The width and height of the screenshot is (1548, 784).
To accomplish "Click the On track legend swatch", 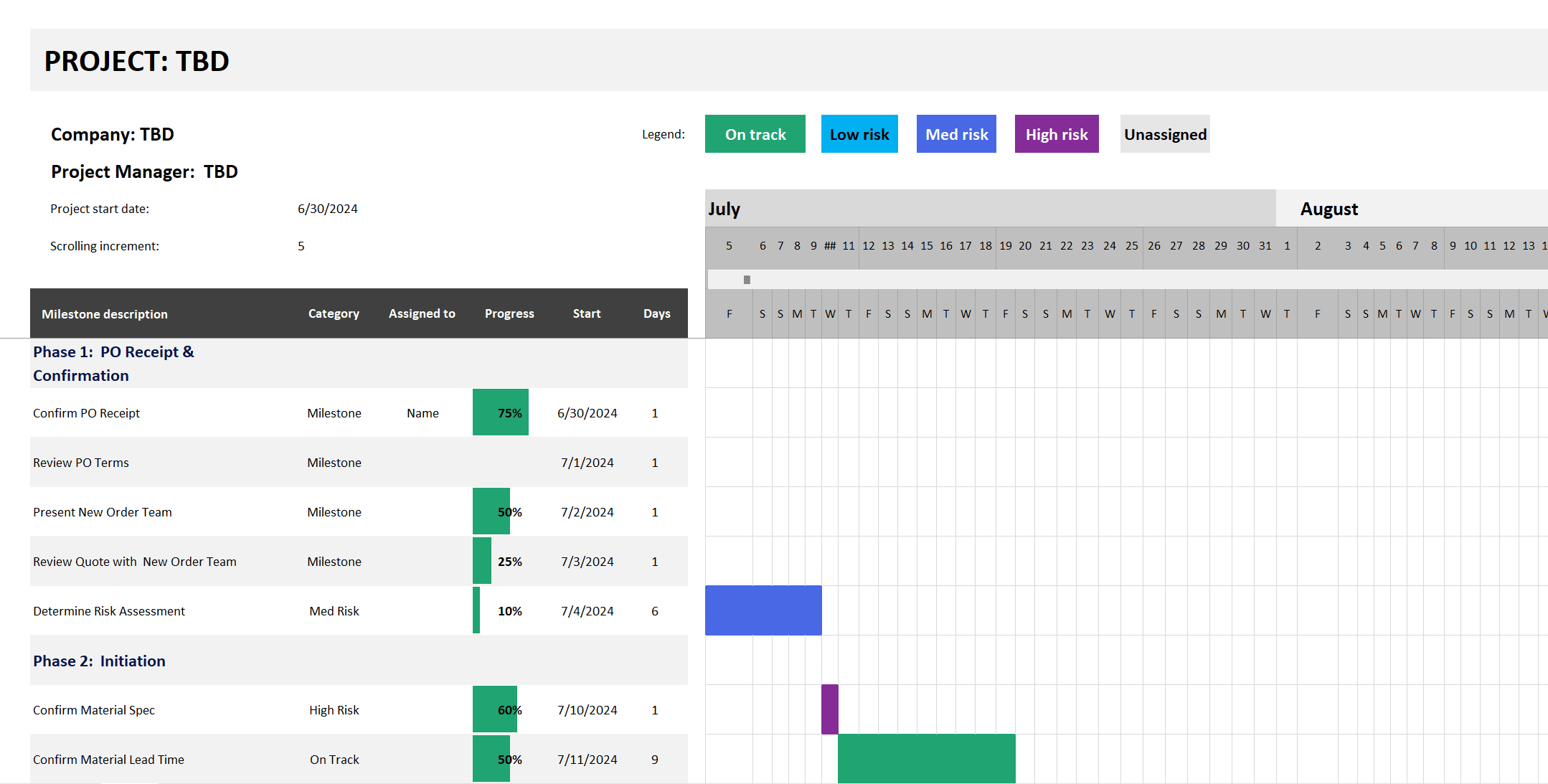I will 755,134.
